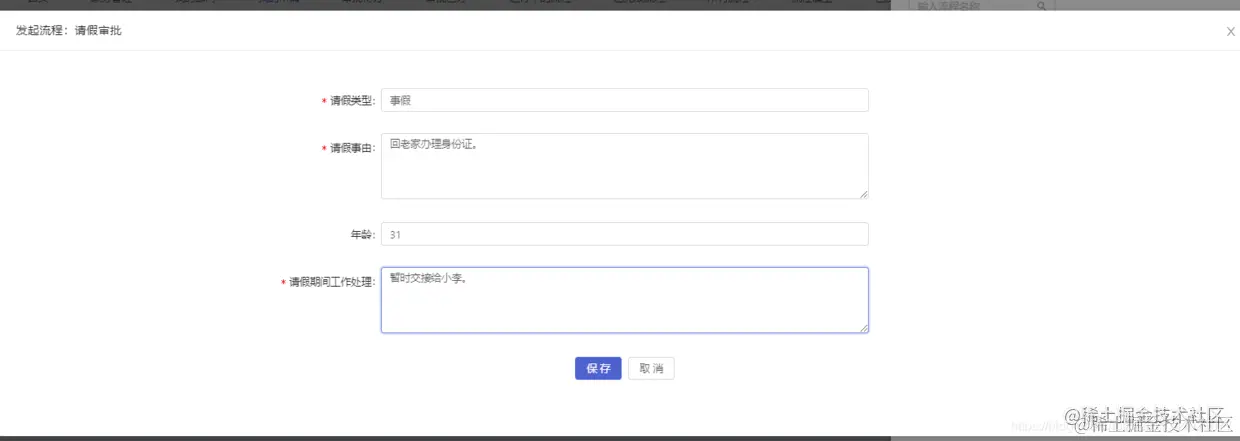Screen dimensions: 1240x441
Task: Click the 保存 button
Action: click(x=598, y=368)
